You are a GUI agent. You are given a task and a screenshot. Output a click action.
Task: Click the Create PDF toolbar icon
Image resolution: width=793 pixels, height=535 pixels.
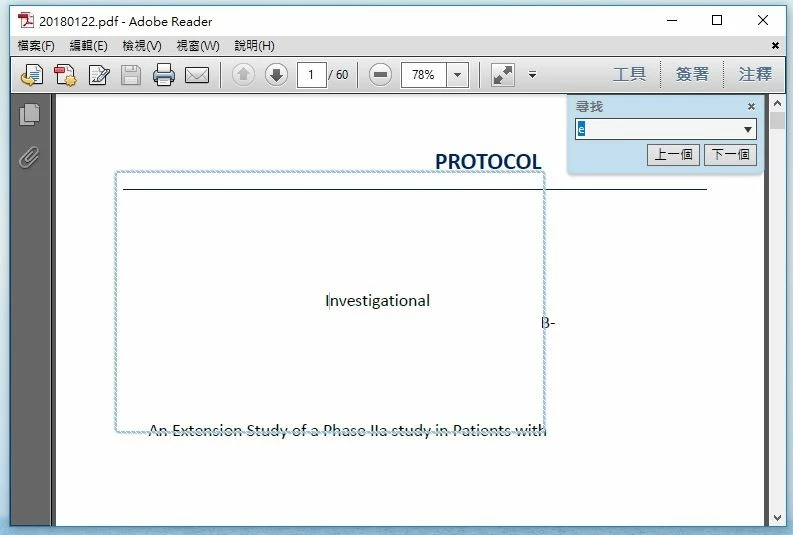[65, 75]
